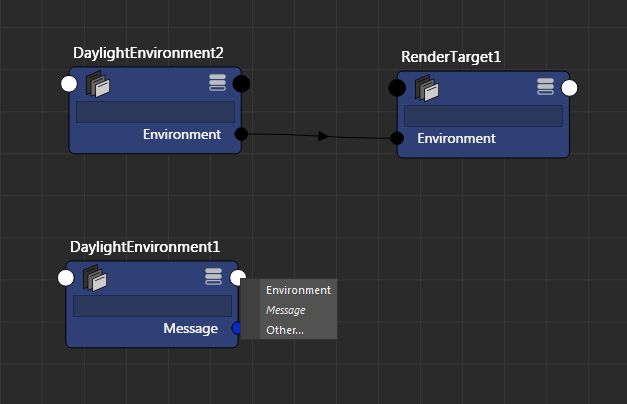Select Other... in the popup menu
This screenshot has width=627, height=404.
[285, 330]
